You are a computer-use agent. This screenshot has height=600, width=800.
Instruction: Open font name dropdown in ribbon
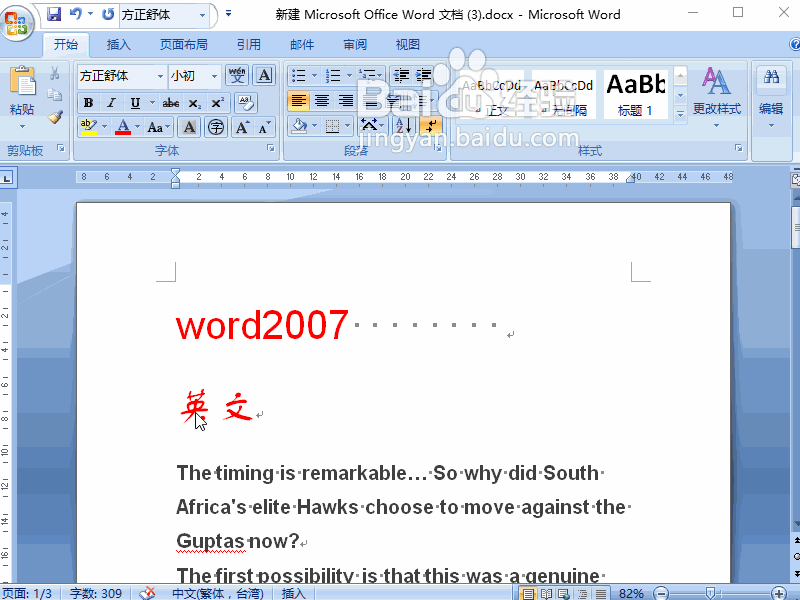pos(160,76)
